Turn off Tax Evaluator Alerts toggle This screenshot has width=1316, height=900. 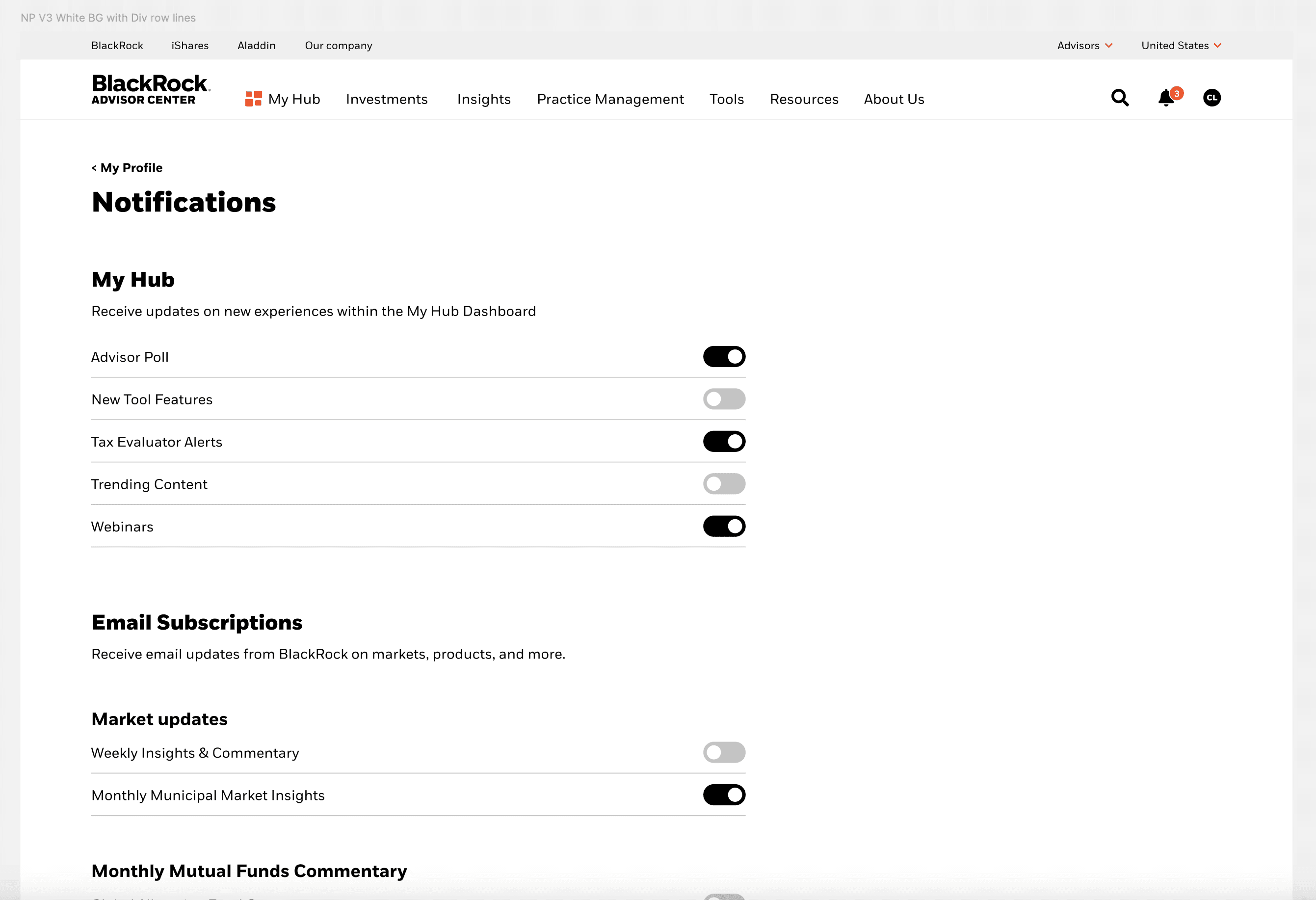[x=724, y=442]
